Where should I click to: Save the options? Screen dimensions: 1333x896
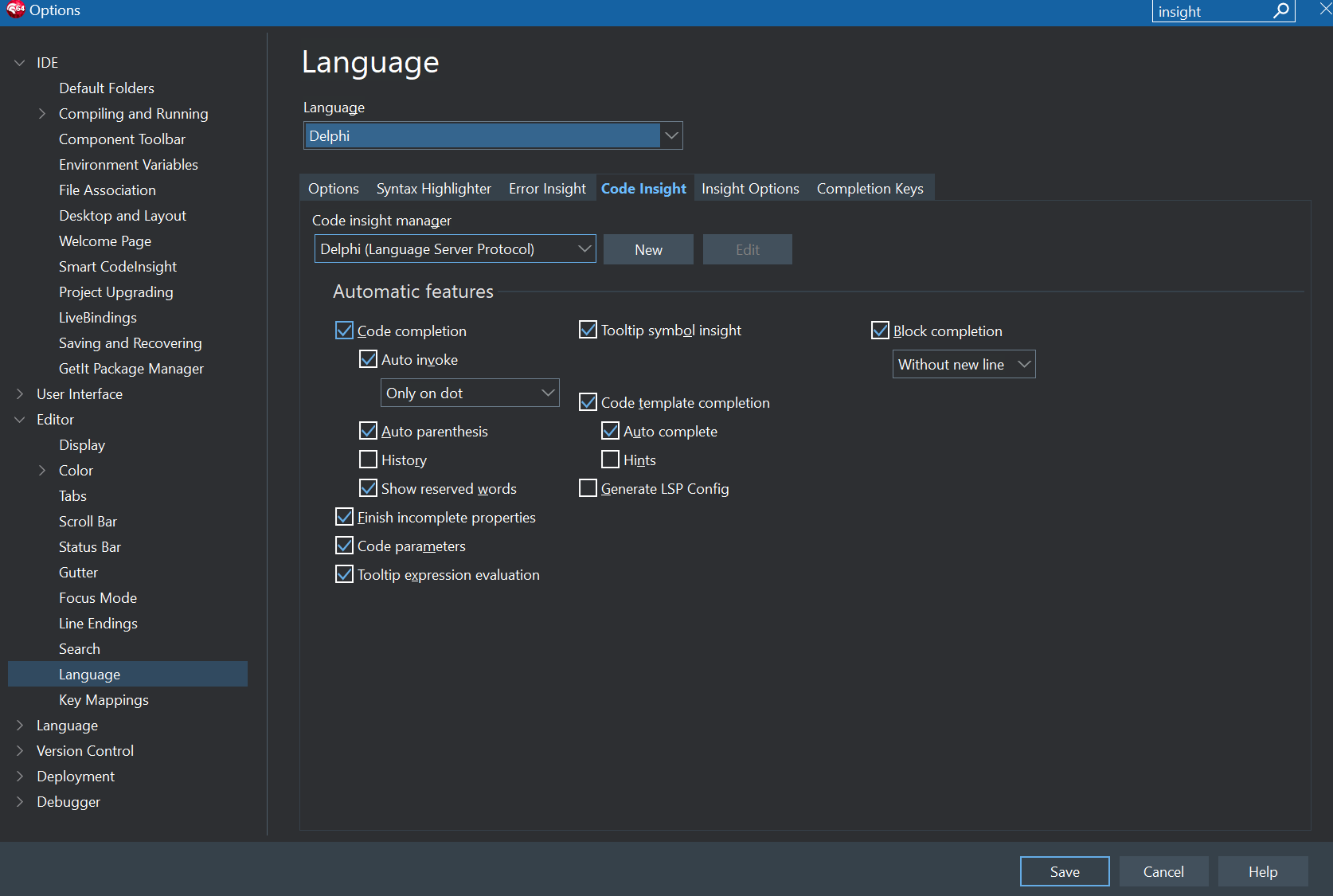pyautogui.click(x=1065, y=871)
